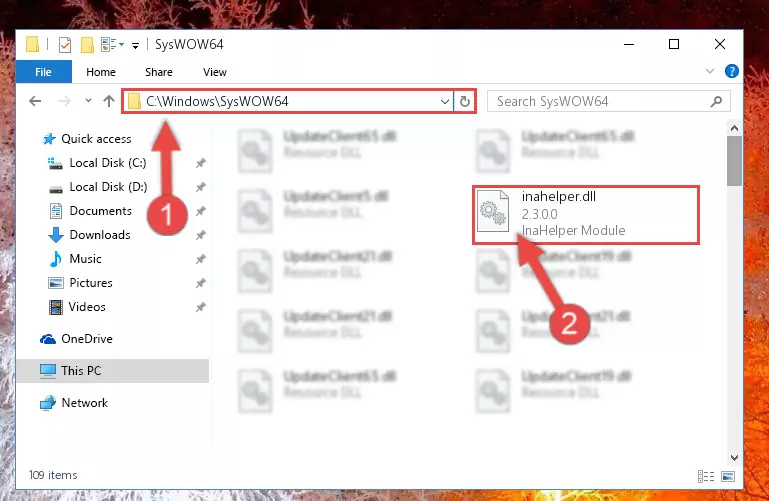Click the pin icon beside Music
This screenshot has height=501, width=769.
pos(201,259)
